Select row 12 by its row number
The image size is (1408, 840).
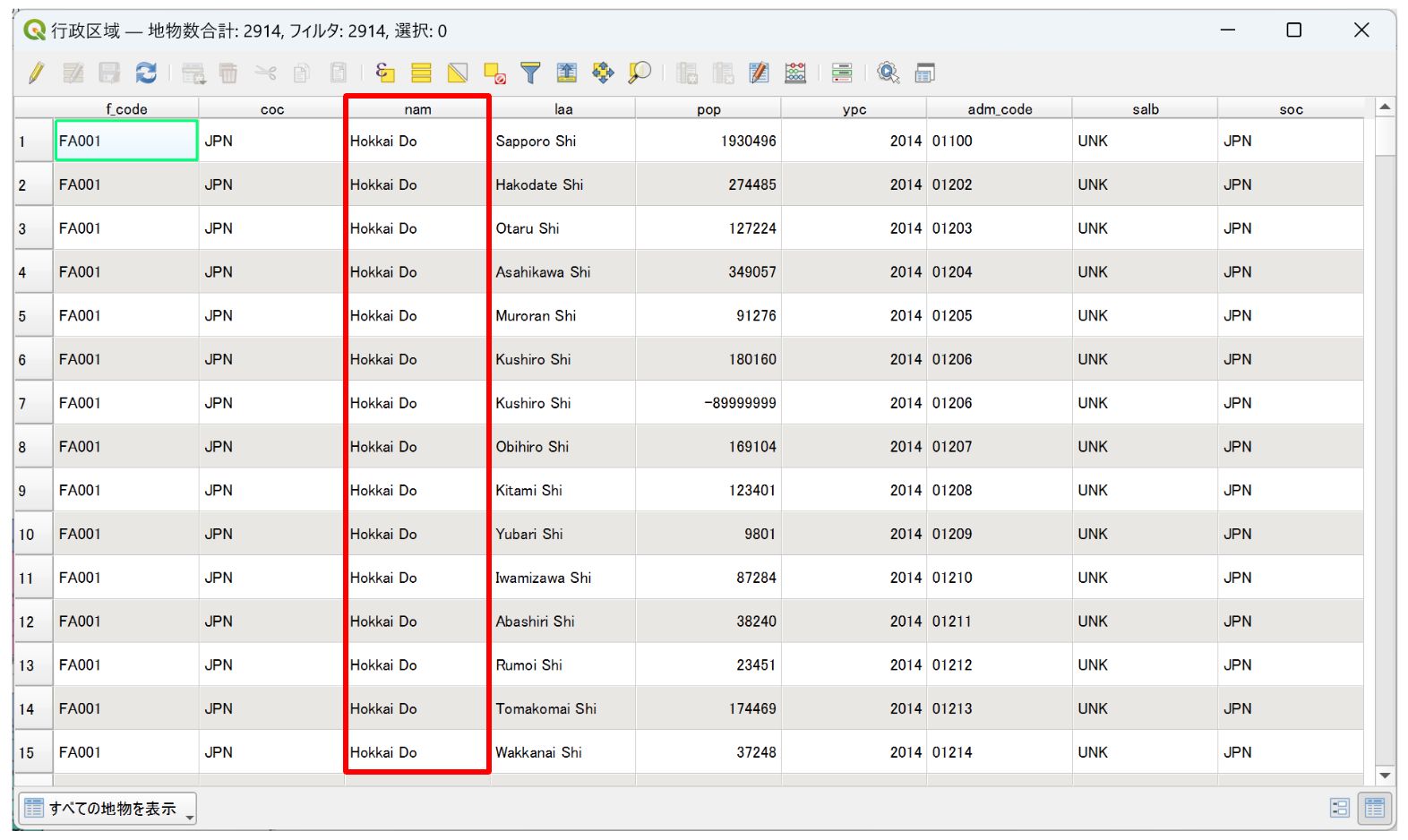[x=33, y=621]
